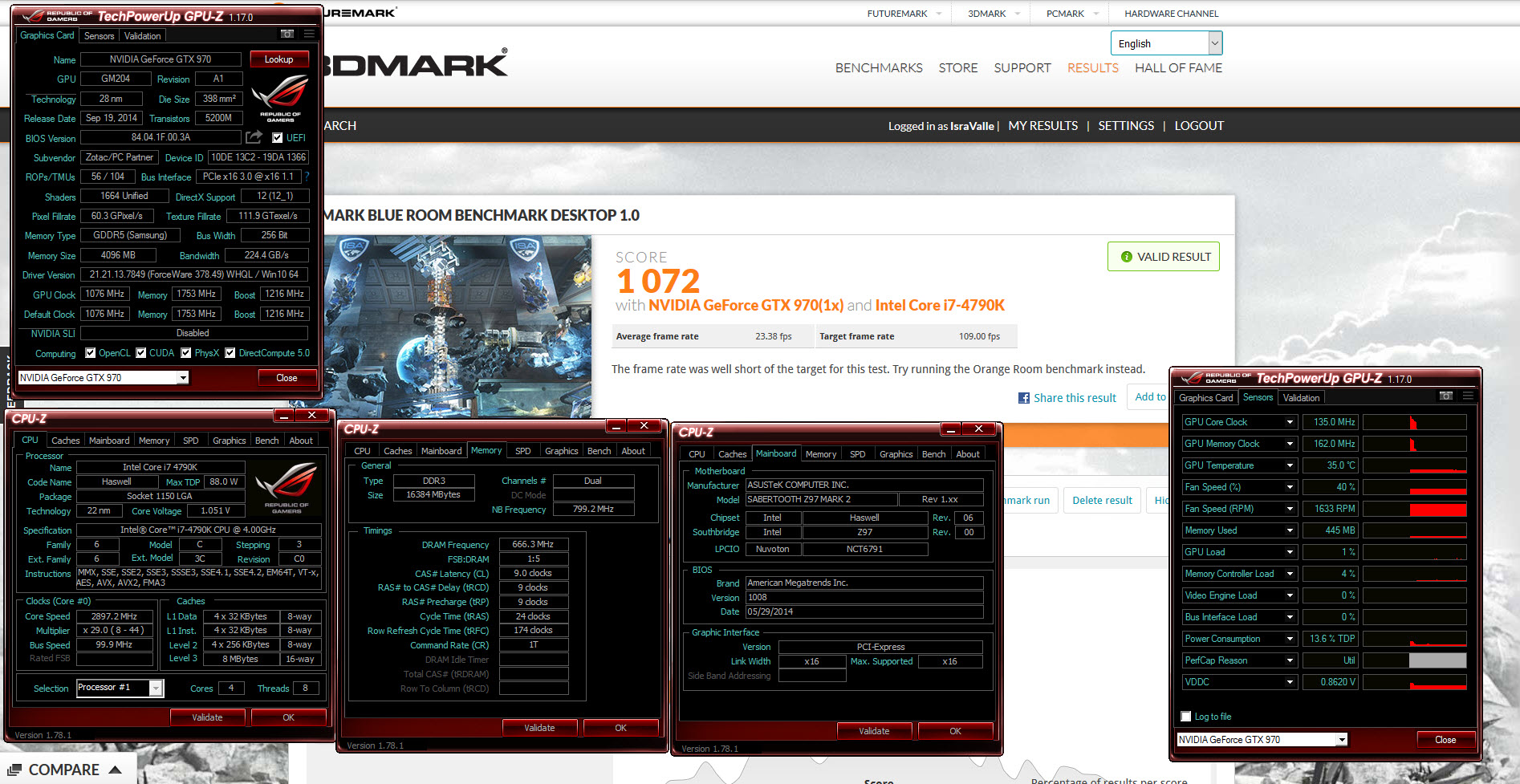Click the HARDWARE CHANNEL top link
This screenshot has height=784, width=1520.
tap(1171, 14)
